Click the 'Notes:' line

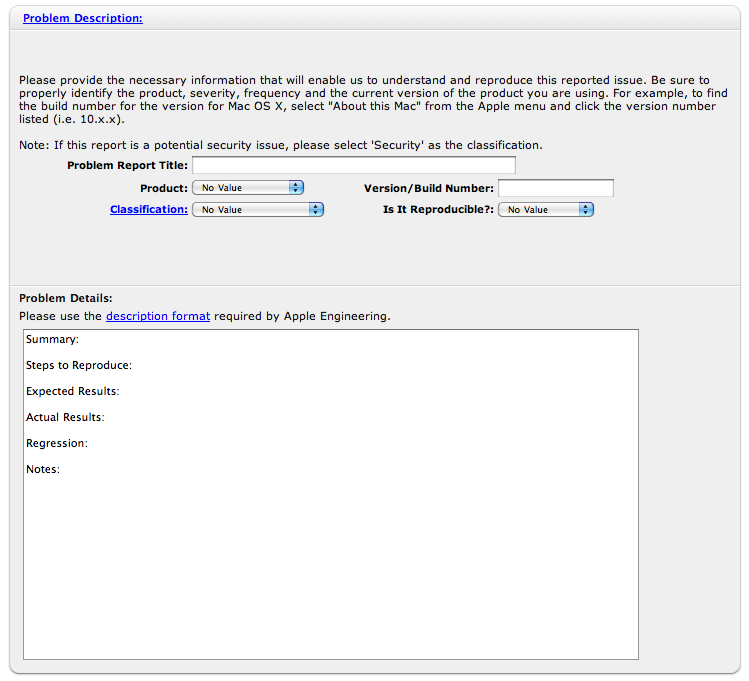coord(43,469)
